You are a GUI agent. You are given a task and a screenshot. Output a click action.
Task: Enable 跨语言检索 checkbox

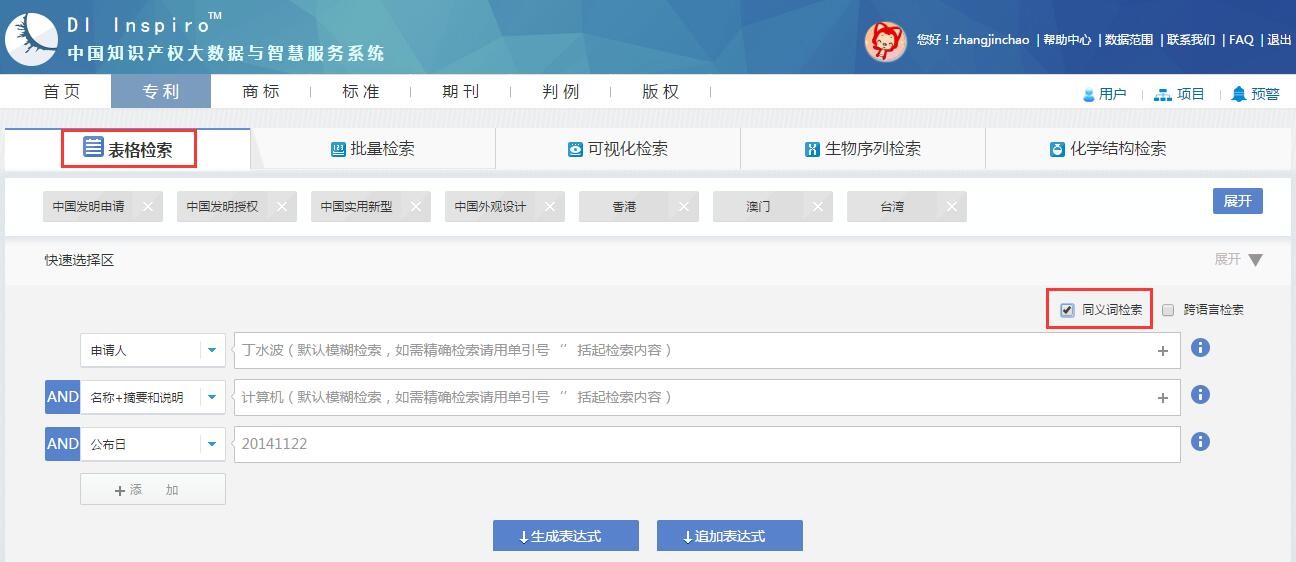click(x=1168, y=310)
